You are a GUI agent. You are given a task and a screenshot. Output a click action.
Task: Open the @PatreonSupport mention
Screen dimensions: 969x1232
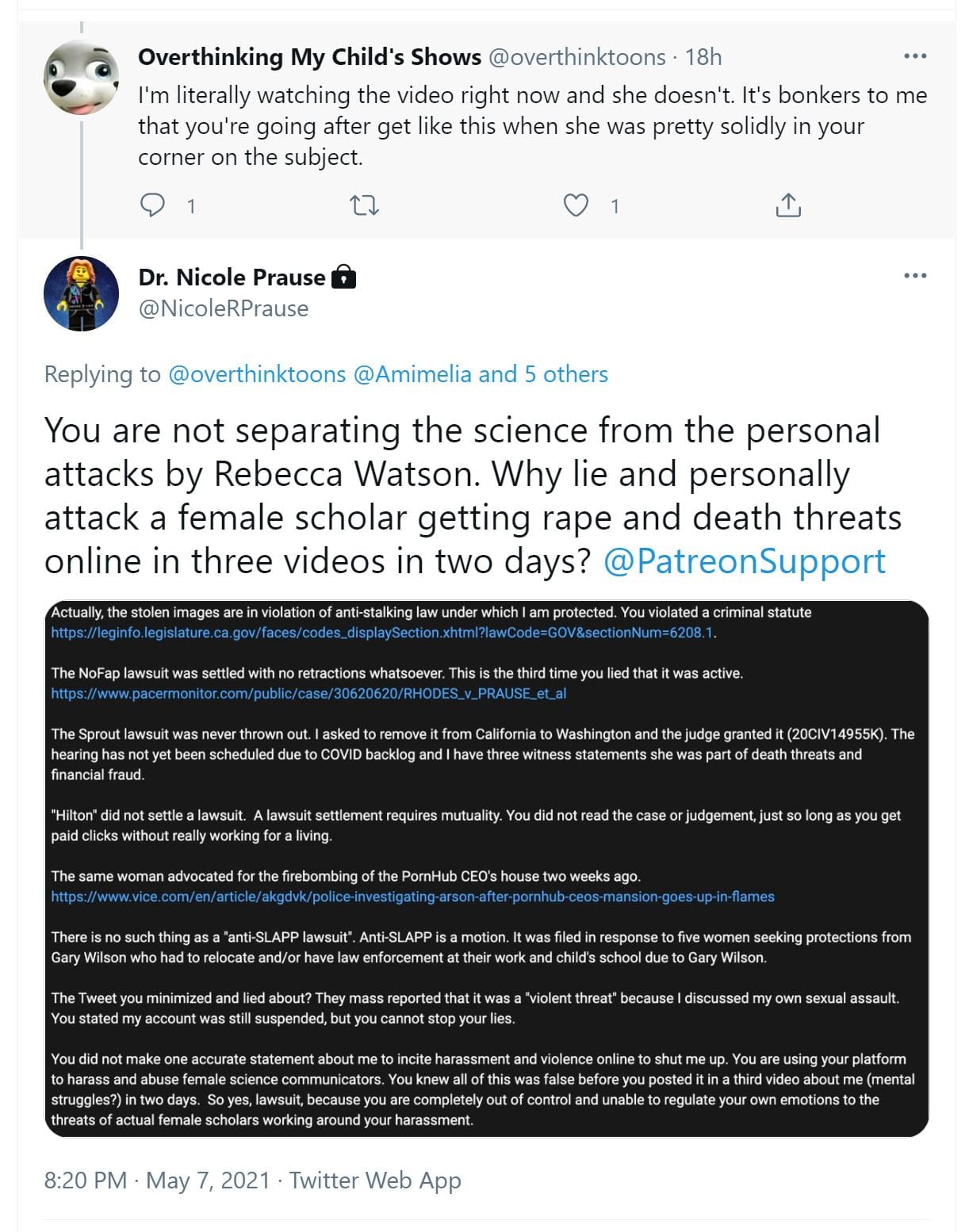coord(744,561)
